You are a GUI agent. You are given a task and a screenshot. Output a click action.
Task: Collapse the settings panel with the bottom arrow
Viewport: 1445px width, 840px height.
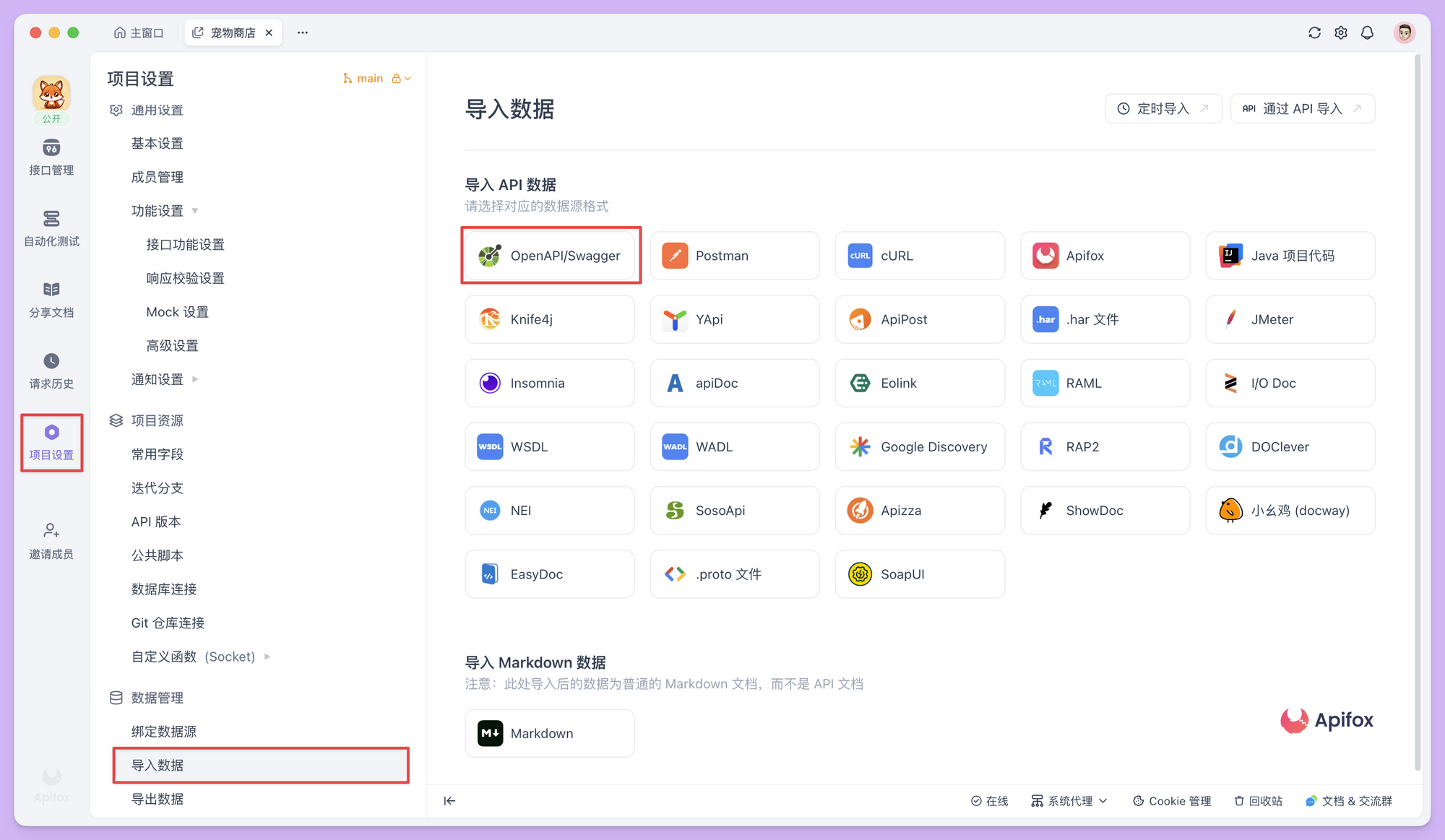[449, 800]
